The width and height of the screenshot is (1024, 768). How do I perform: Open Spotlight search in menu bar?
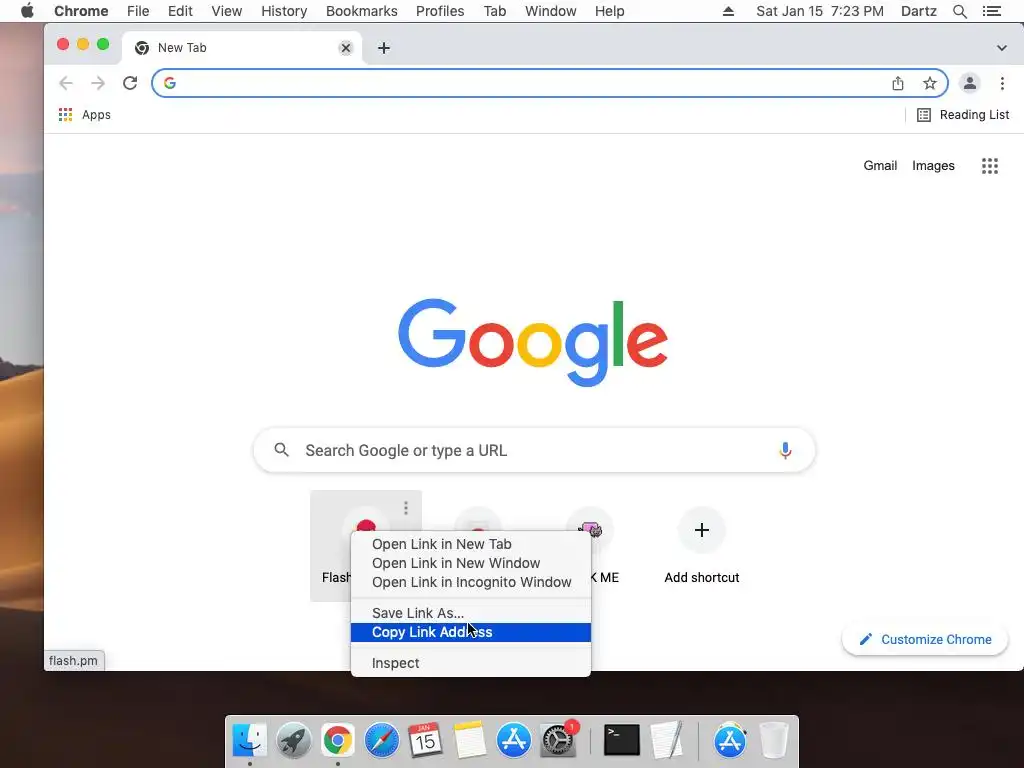[x=959, y=11]
